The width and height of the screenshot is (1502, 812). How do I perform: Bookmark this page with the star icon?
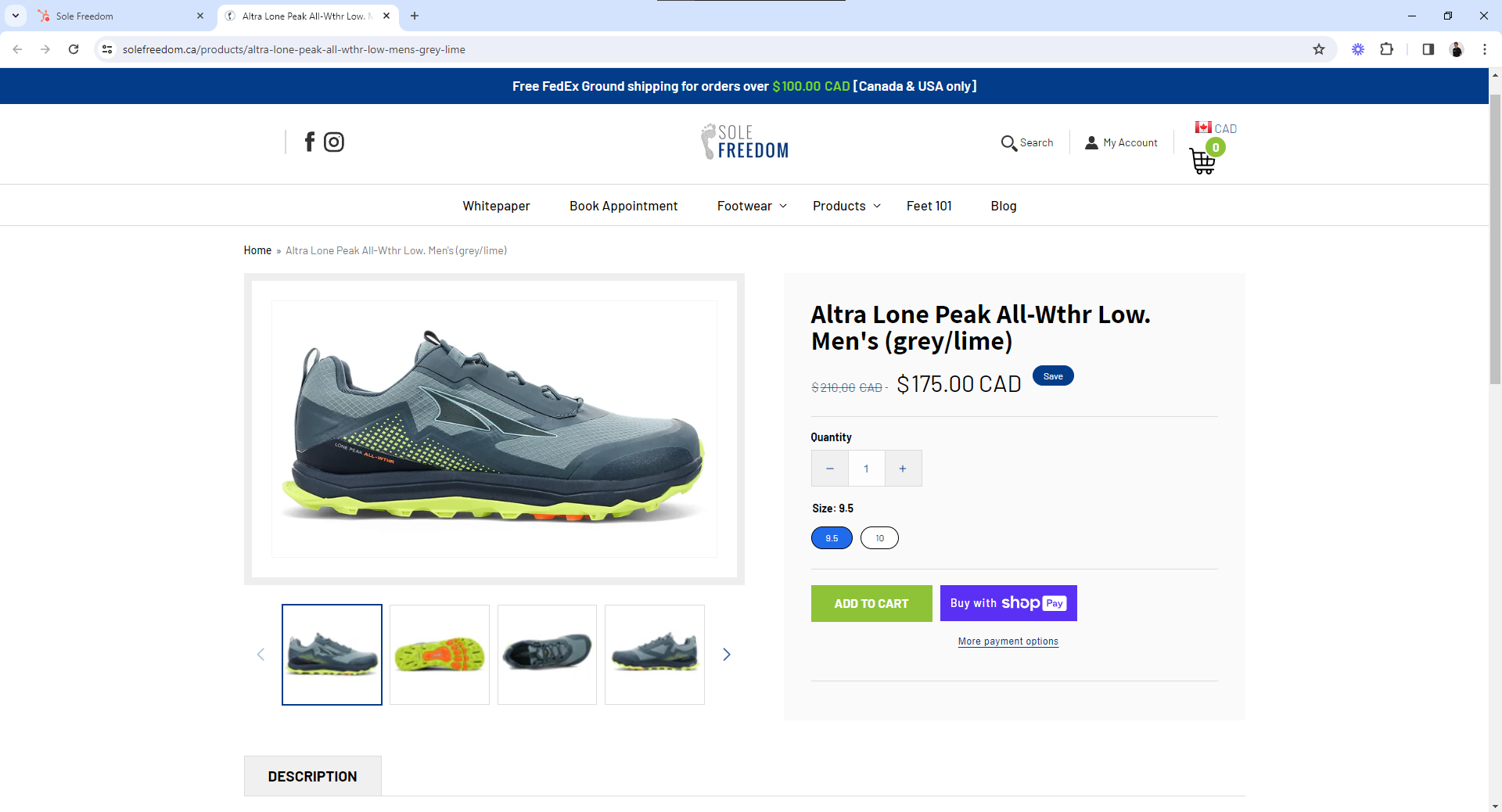(1319, 49)
